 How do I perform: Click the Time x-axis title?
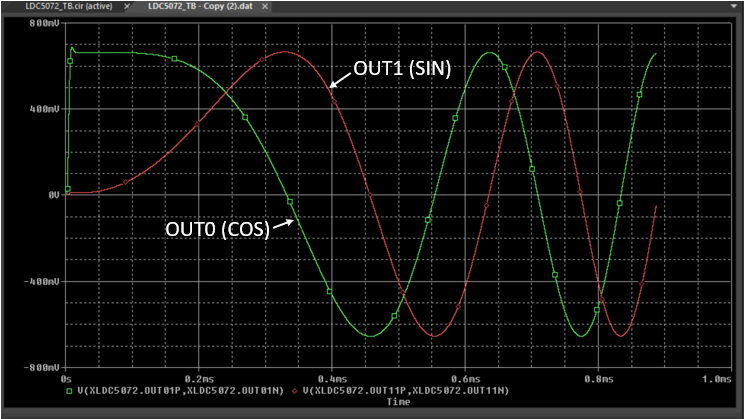[x=399, y=402]
